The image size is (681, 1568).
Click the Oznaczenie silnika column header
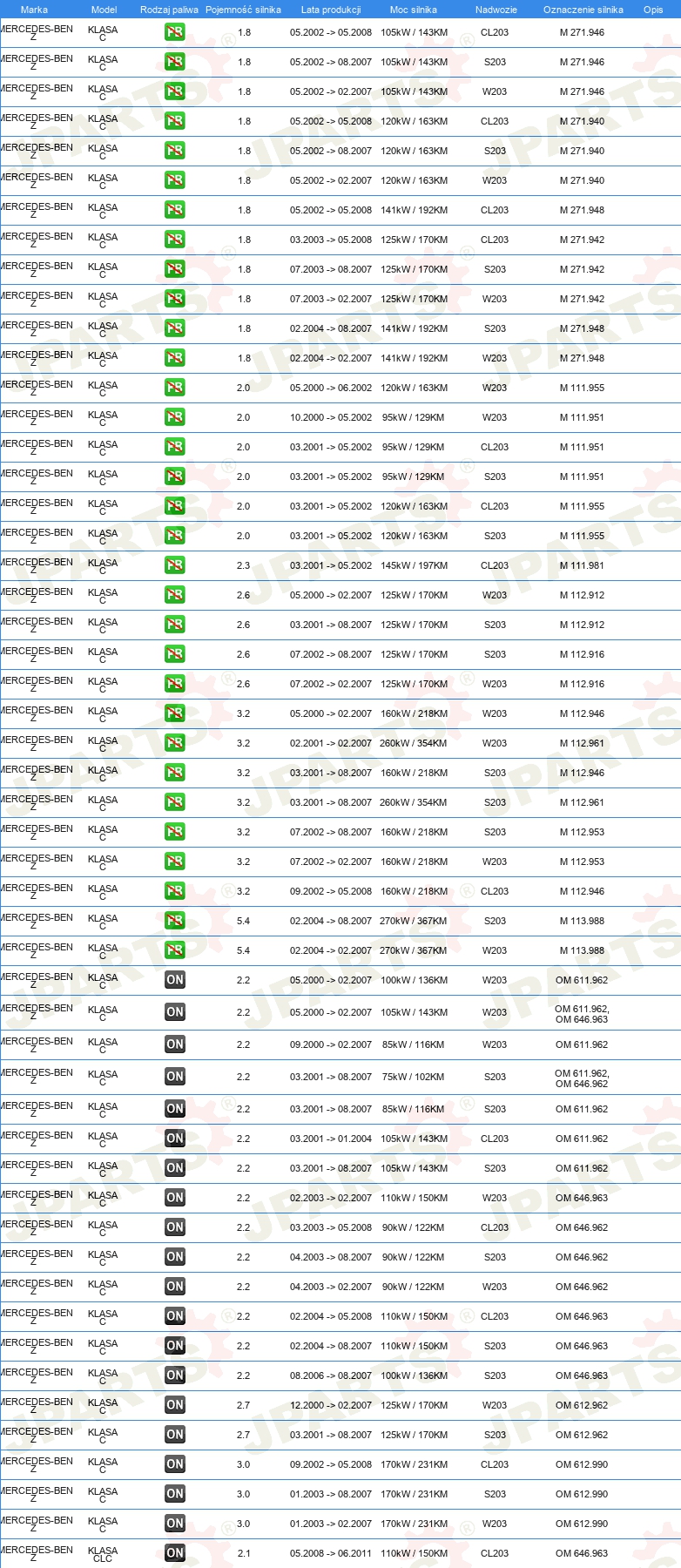pos(583,10)
